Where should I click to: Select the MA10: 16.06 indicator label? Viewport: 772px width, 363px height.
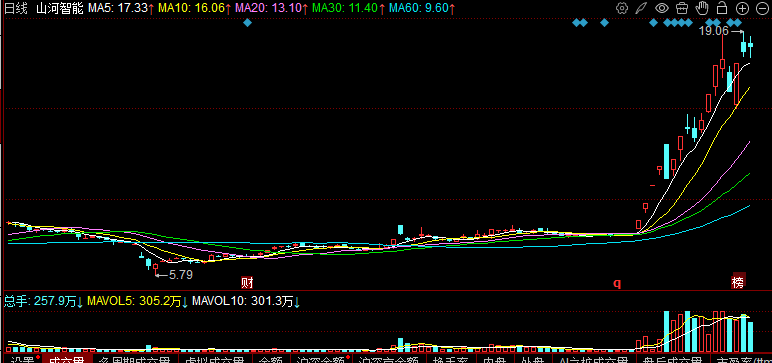pyautogui.click(x=195, y=8)
